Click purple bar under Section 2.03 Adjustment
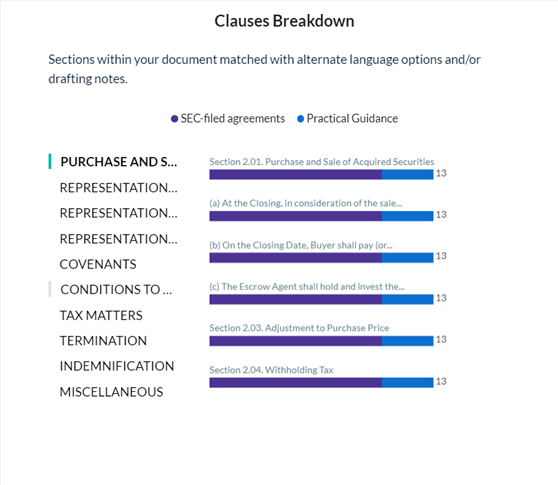The width and height of the screenshot is (558, 485). 296,341
